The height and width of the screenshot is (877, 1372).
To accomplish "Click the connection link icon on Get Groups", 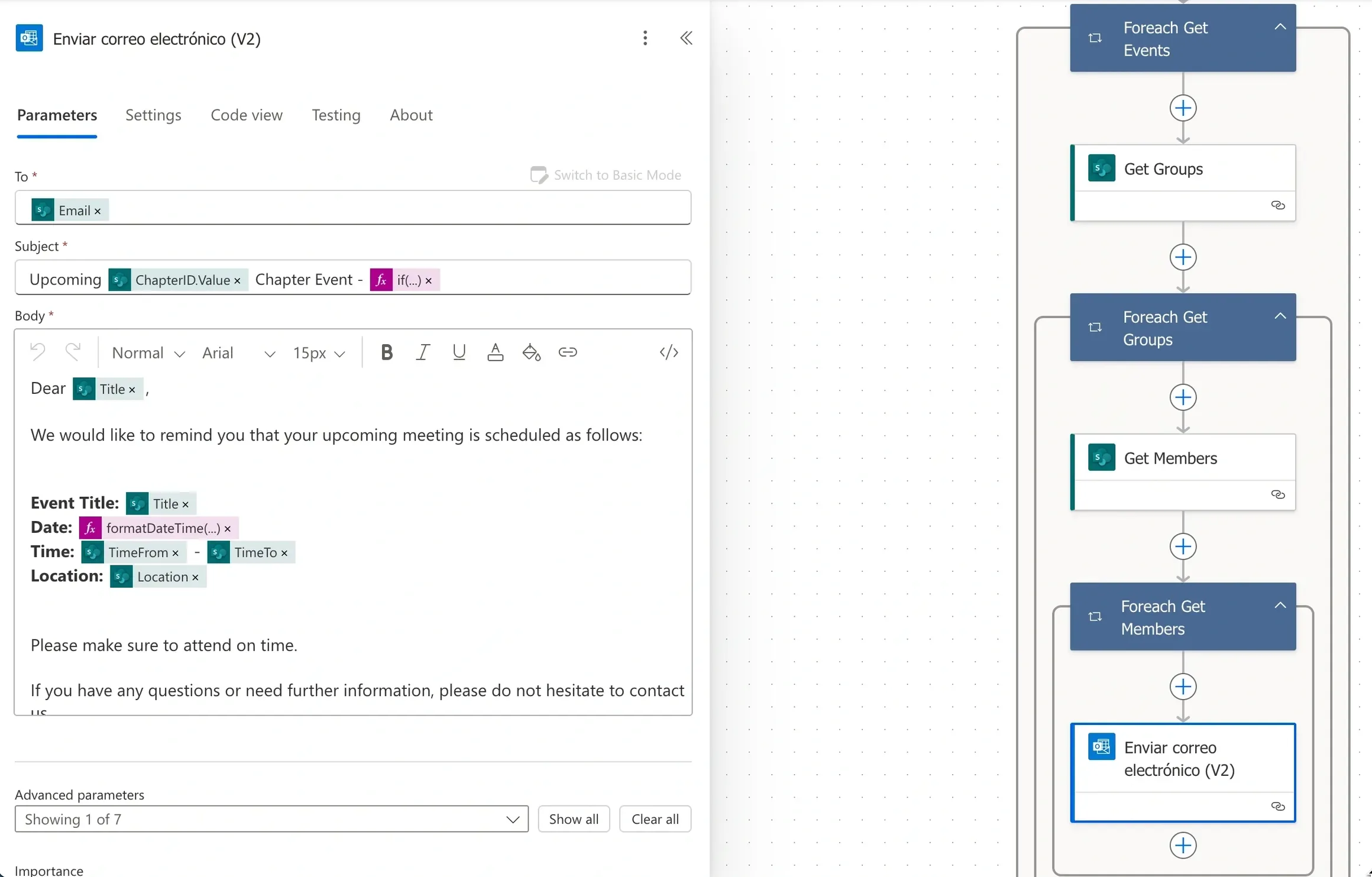I will pyautogui.click(x=1278, y=205).
